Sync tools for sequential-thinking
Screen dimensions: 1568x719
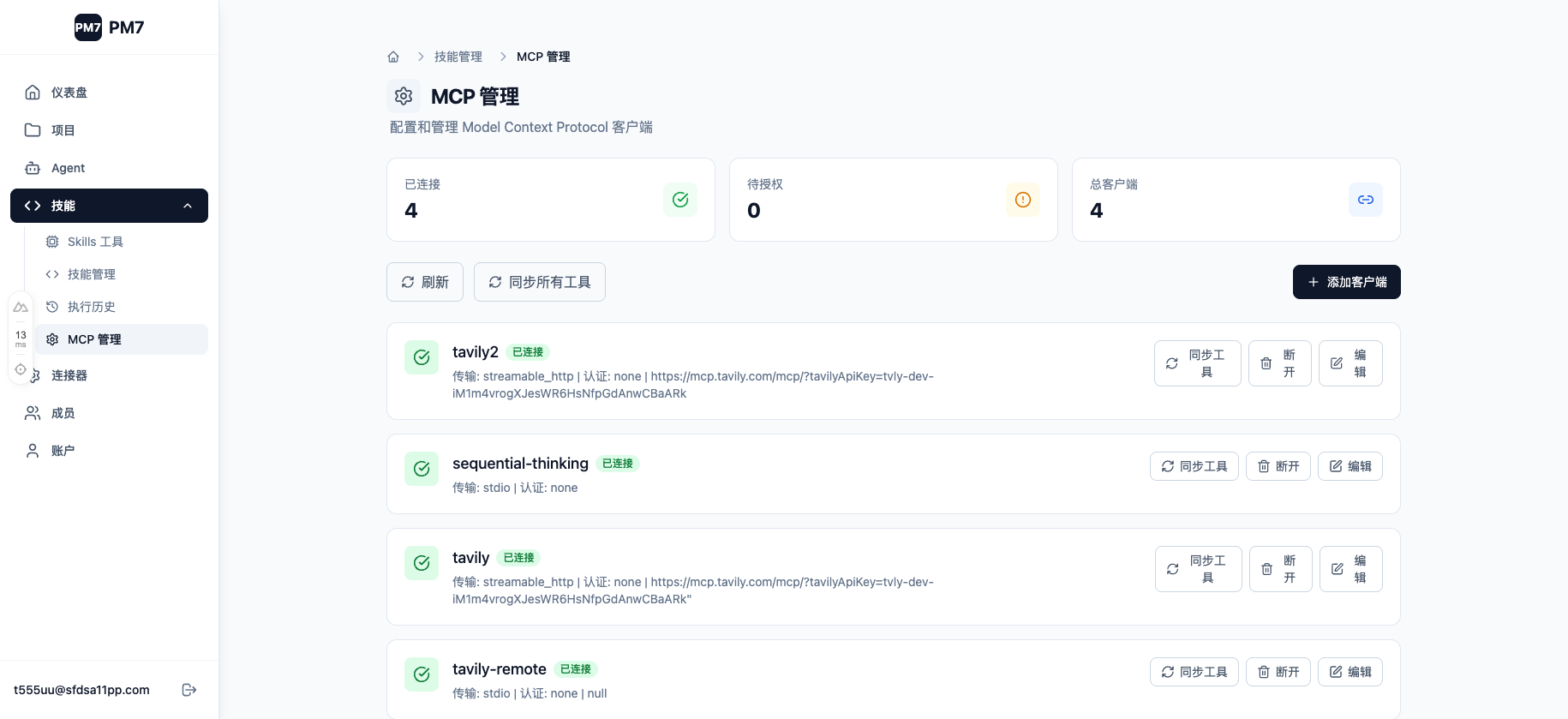(x=1194, y=466)
